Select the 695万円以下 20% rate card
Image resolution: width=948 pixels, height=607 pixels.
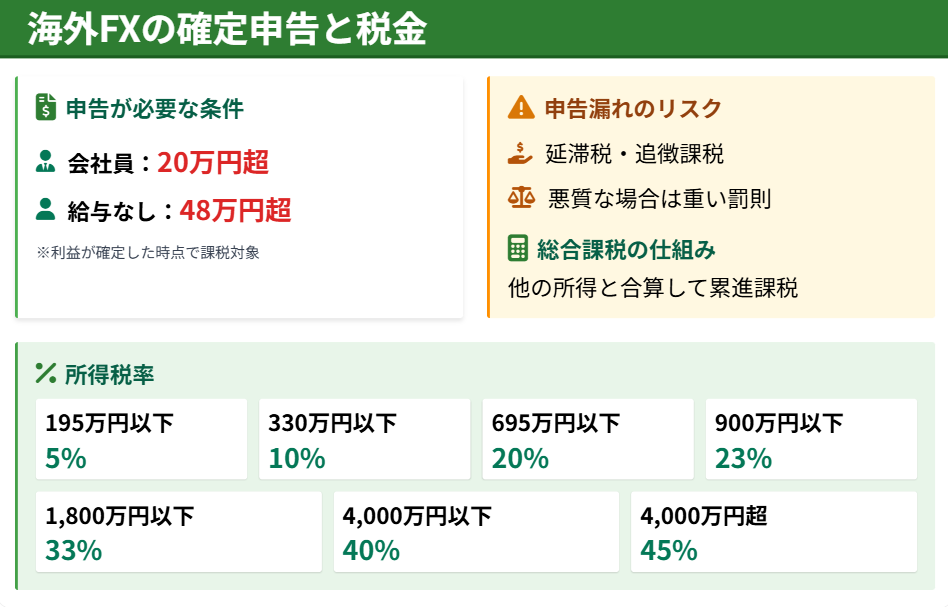587,439
